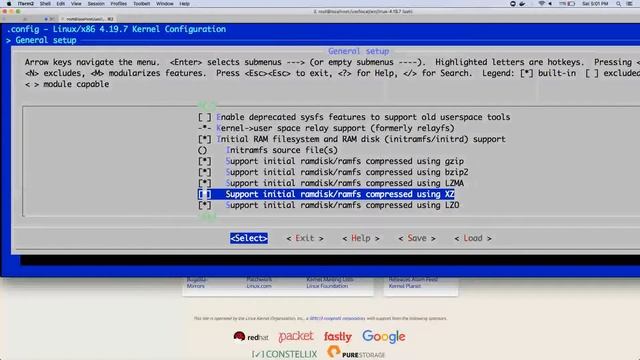The width and height of the screenshot is (640, 360).
Task: Open the View menu
Action: [76, 4]
